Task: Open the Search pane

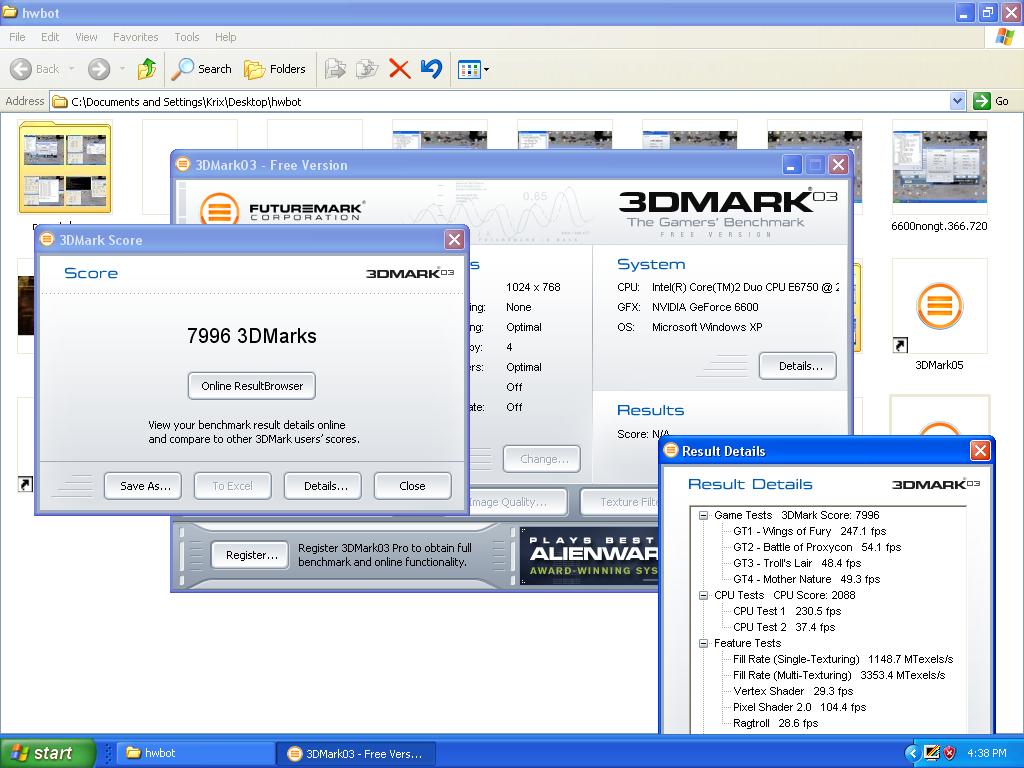Action: tap(201, 69)
